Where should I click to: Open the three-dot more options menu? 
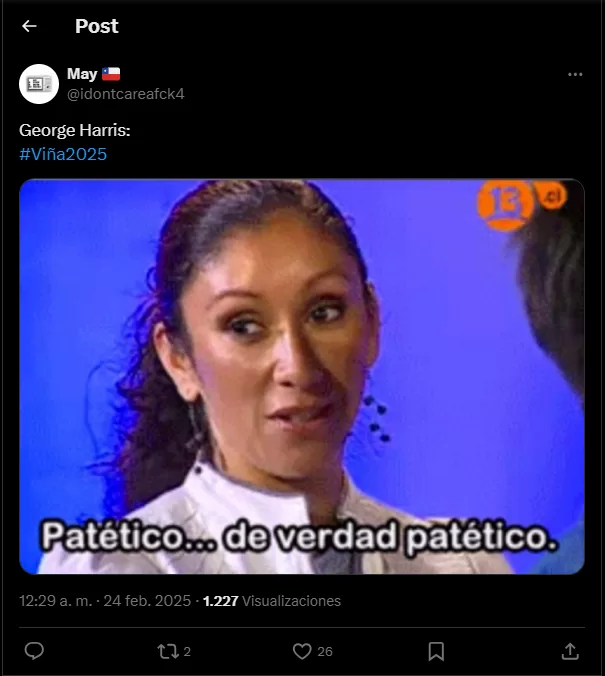click(x=575, y=75)
